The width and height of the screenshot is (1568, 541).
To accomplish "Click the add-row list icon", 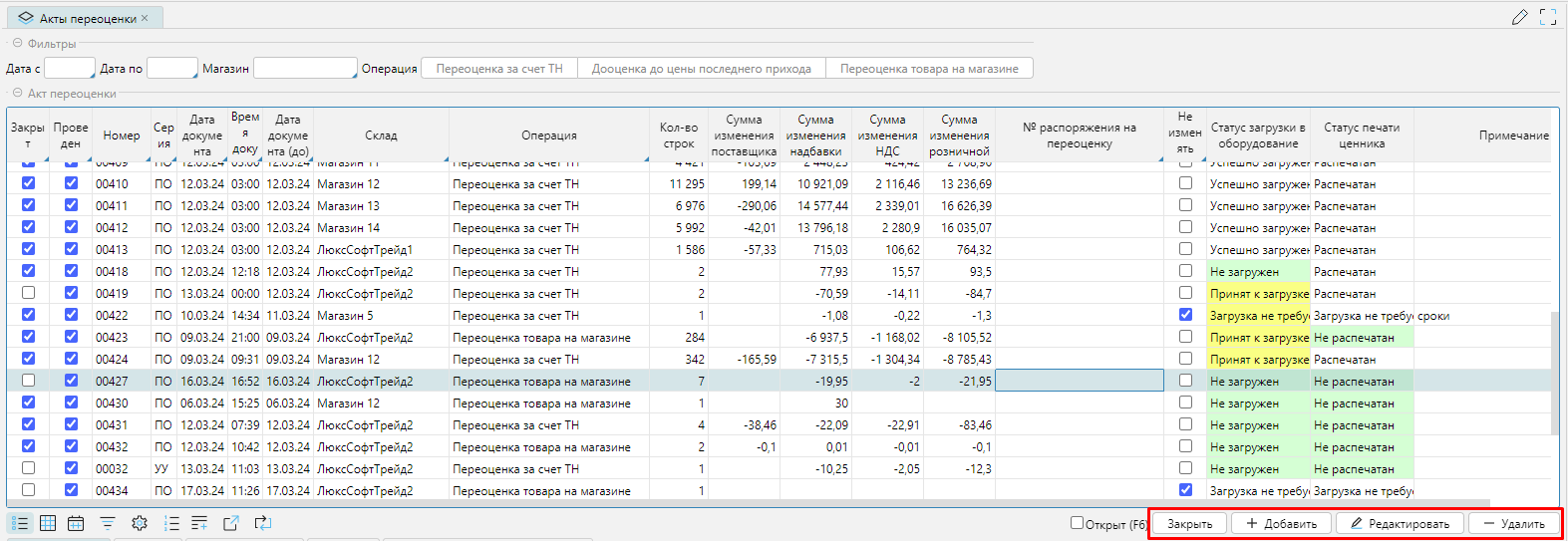I will point(199,523).
